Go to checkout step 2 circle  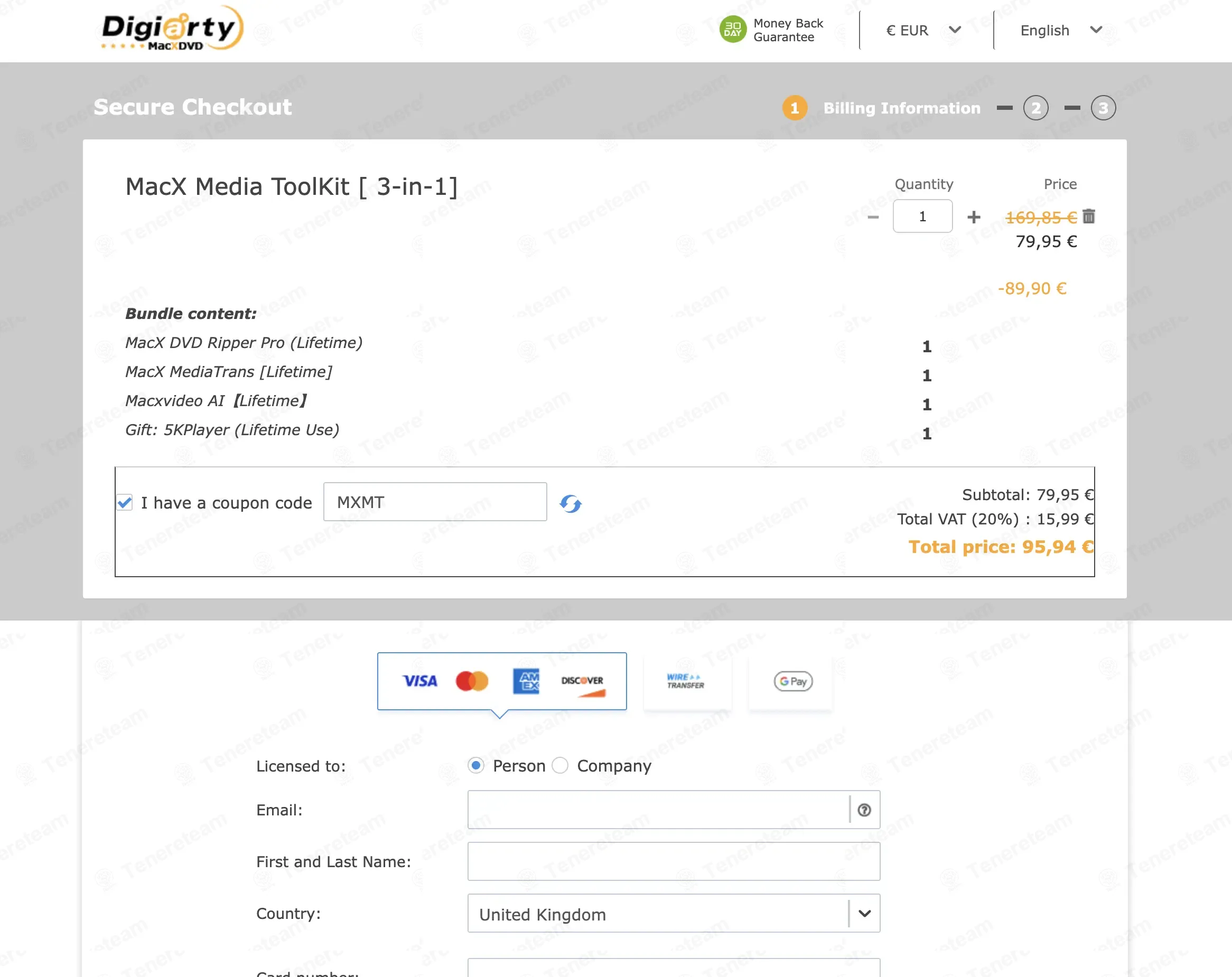(x=1035, y=108)
